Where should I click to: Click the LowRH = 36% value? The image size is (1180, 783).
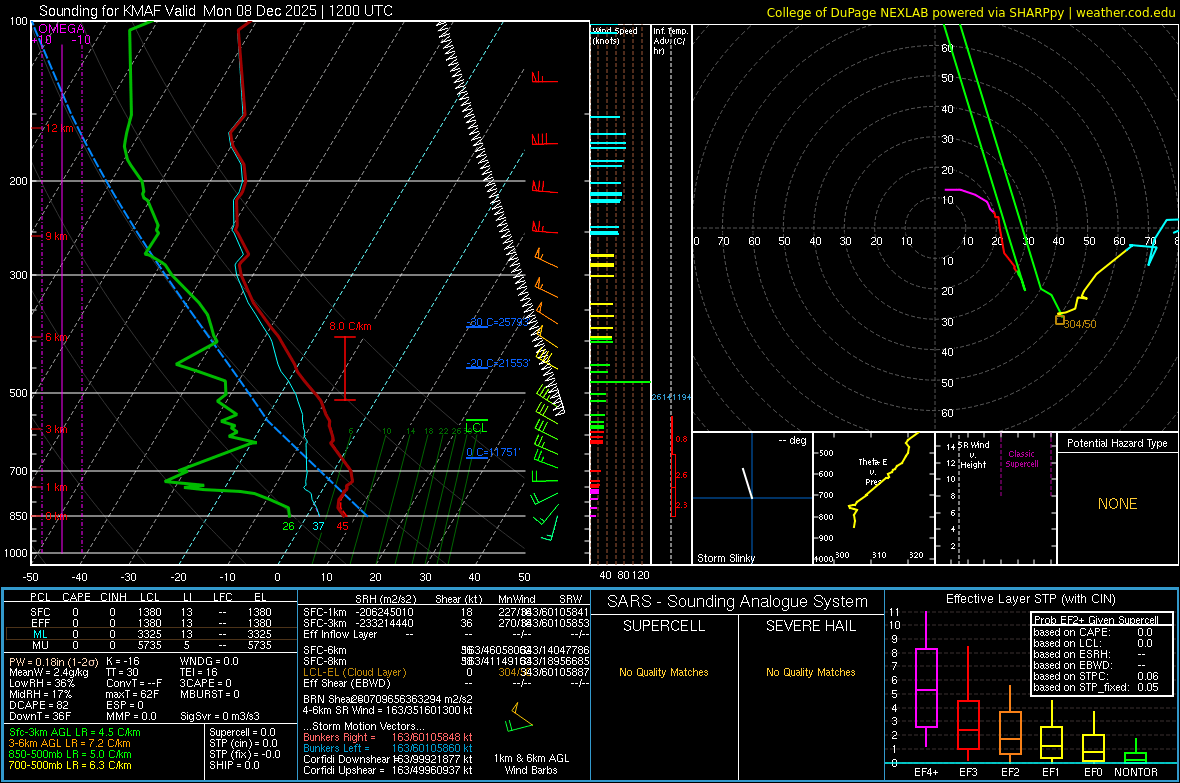tap(42, 683)
